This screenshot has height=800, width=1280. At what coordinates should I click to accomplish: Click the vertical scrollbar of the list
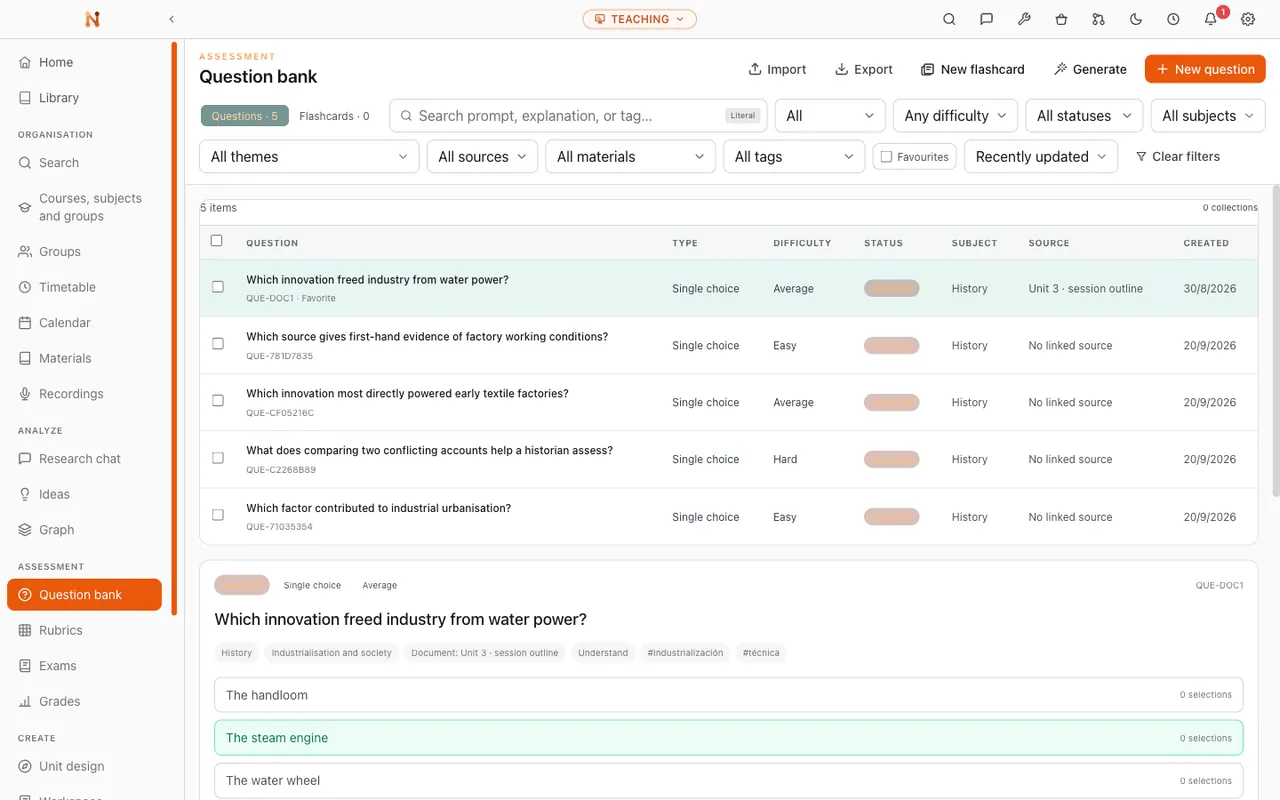click(x=1275, y=340)
